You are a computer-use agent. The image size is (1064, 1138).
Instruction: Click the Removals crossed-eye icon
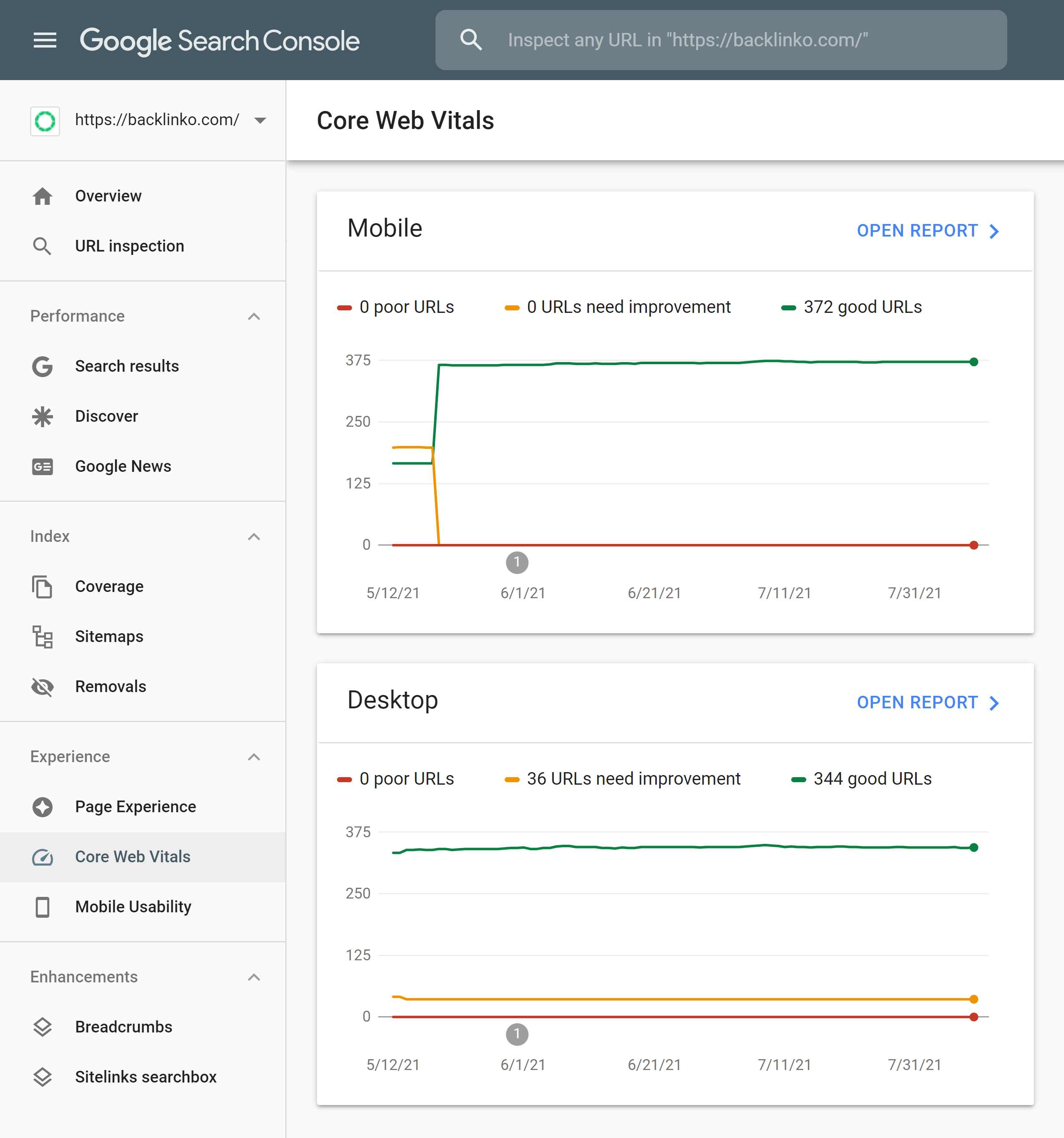tap(43, 686)
